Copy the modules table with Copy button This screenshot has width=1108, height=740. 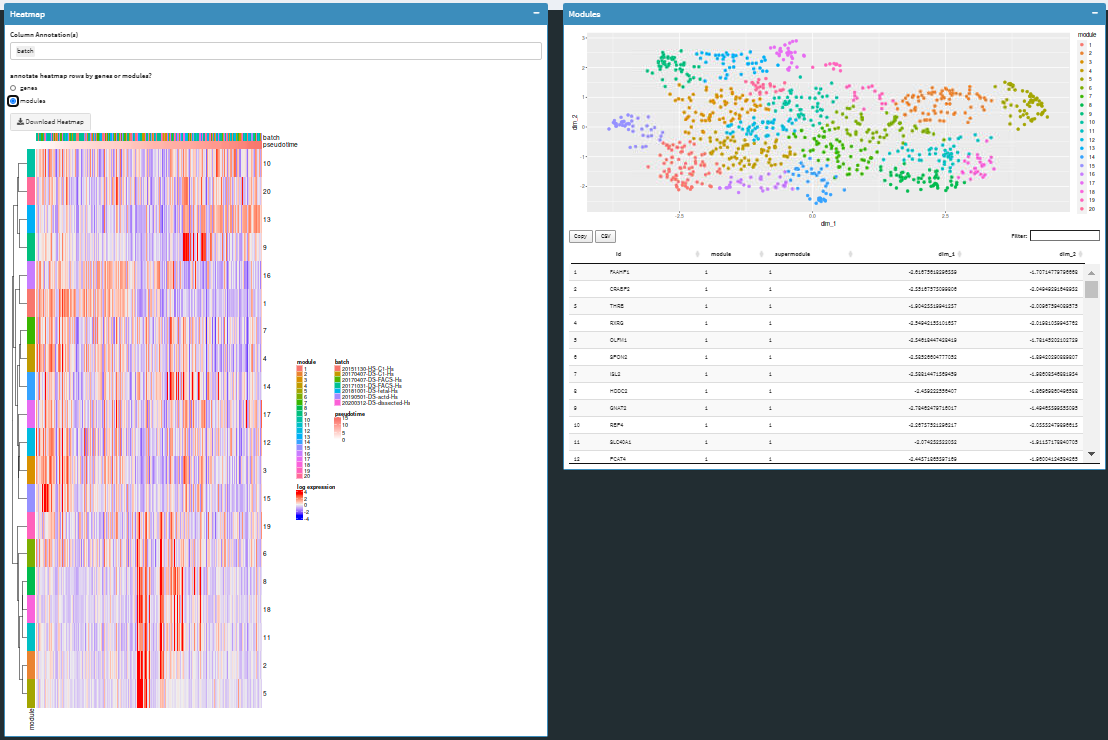coord(580,236)
